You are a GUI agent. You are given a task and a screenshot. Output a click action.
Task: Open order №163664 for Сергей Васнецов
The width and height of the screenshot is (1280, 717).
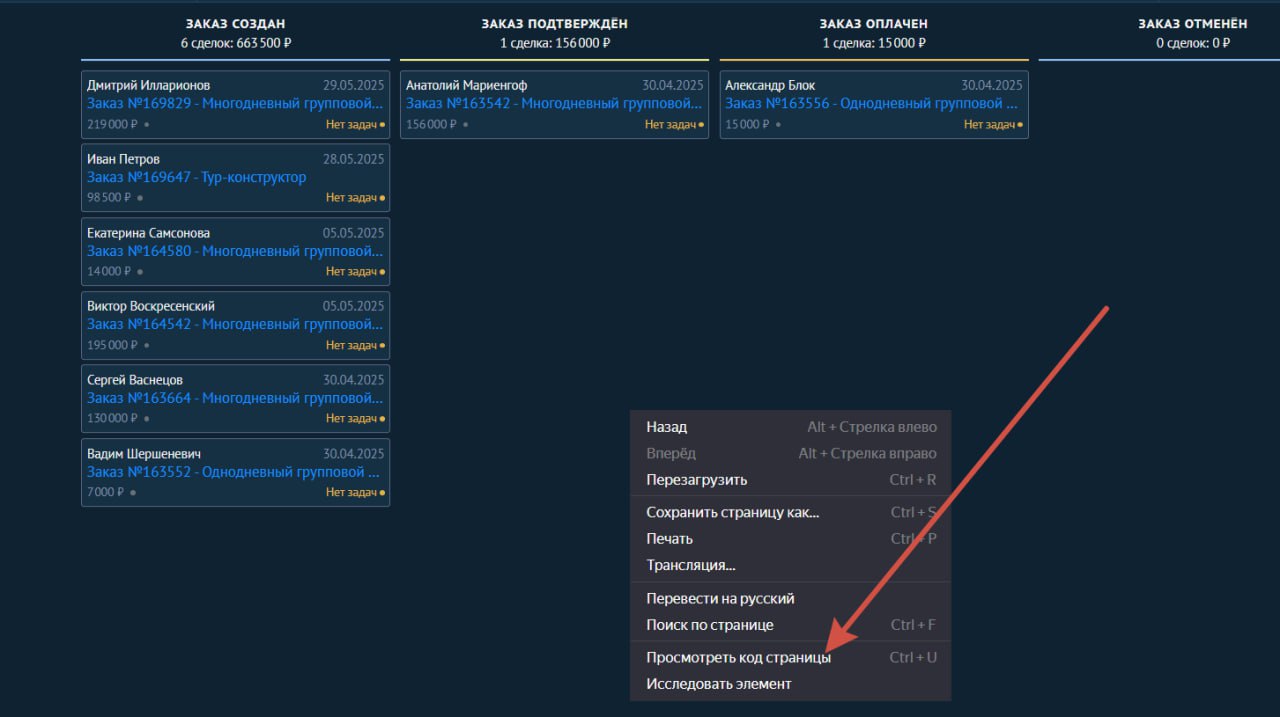click(x=235, y=398)
